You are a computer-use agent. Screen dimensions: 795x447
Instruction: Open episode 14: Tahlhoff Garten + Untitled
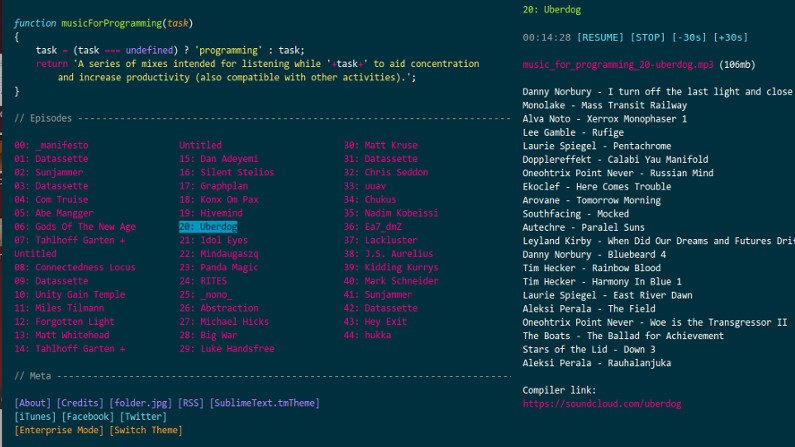point(70,349)
